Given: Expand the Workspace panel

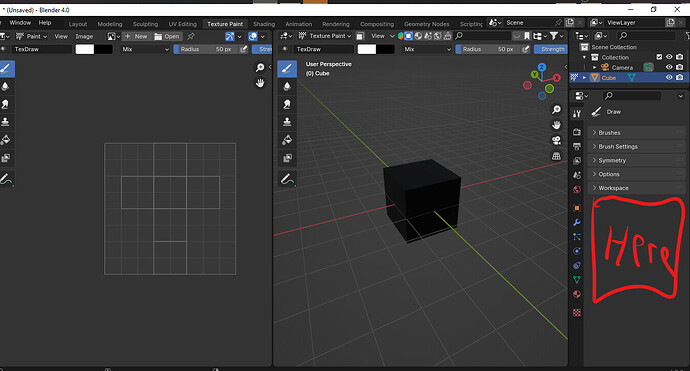Looking at the screenshot, I should click(636, 188).
